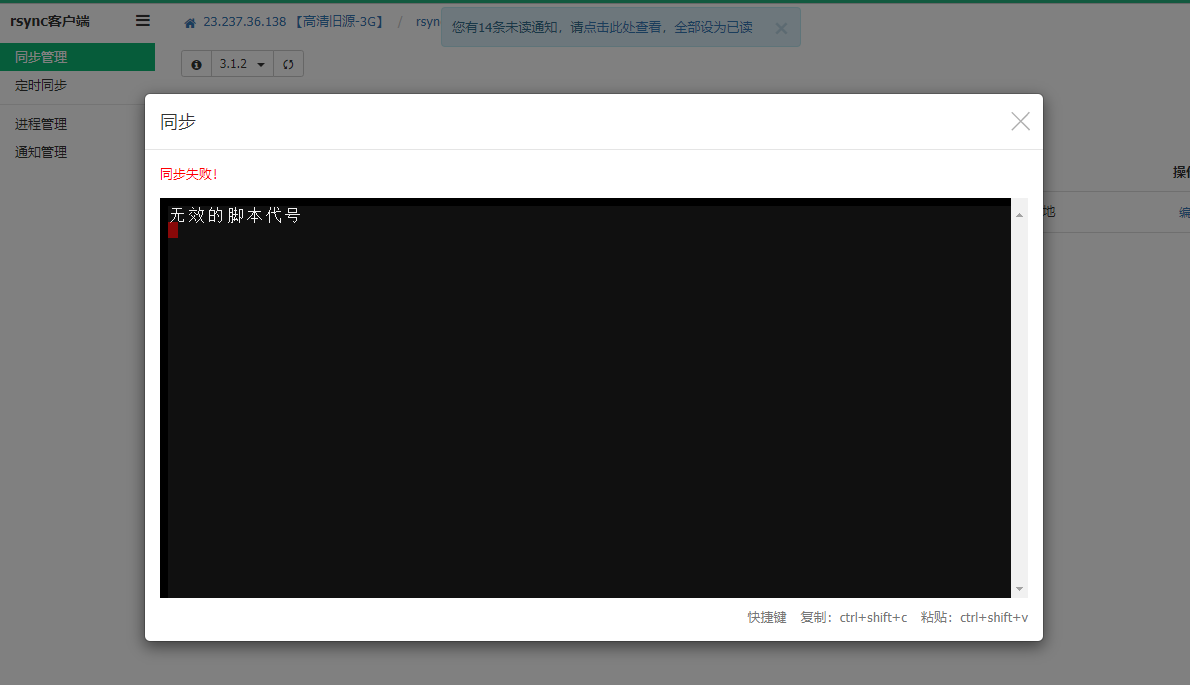The width and height of the screenshot is (1190, 685).
Task: Click 全部设为已读 in the notification
Action: [x=713, y=28]
